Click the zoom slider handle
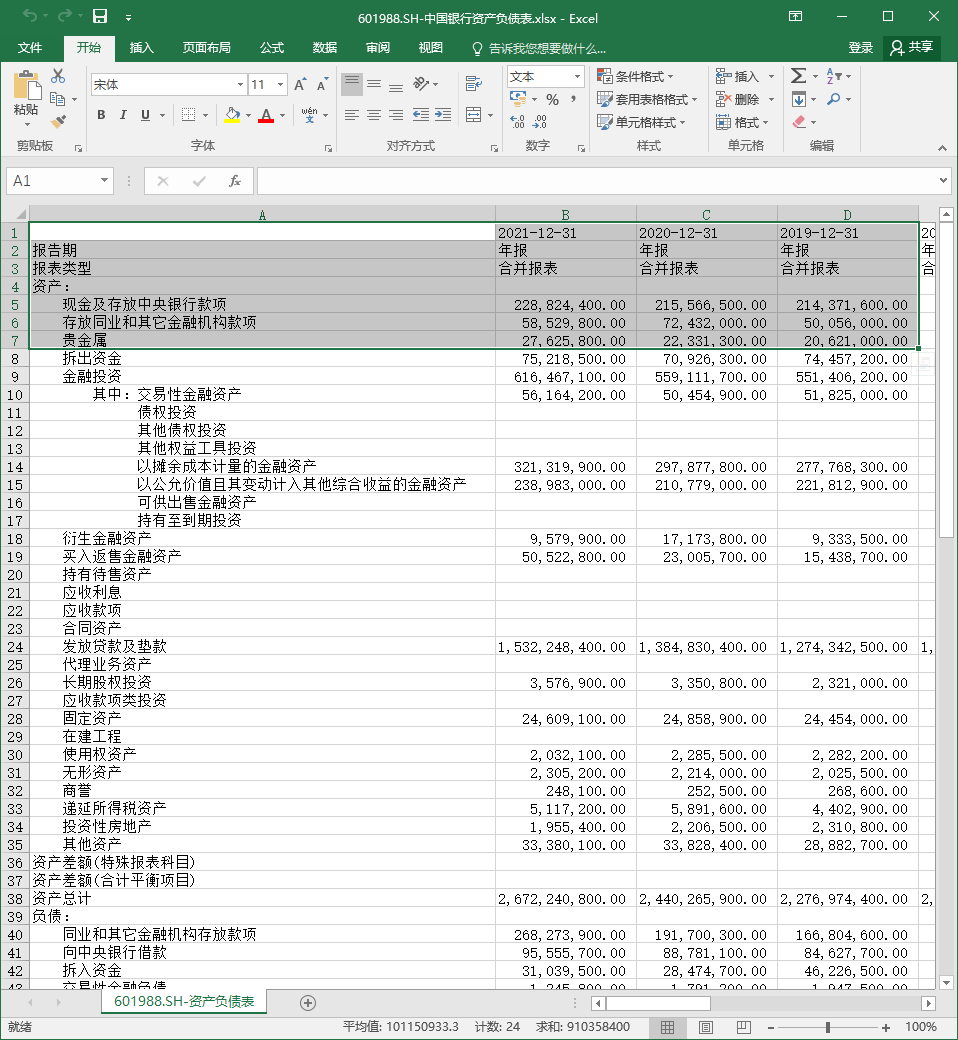 [827, 1027]
